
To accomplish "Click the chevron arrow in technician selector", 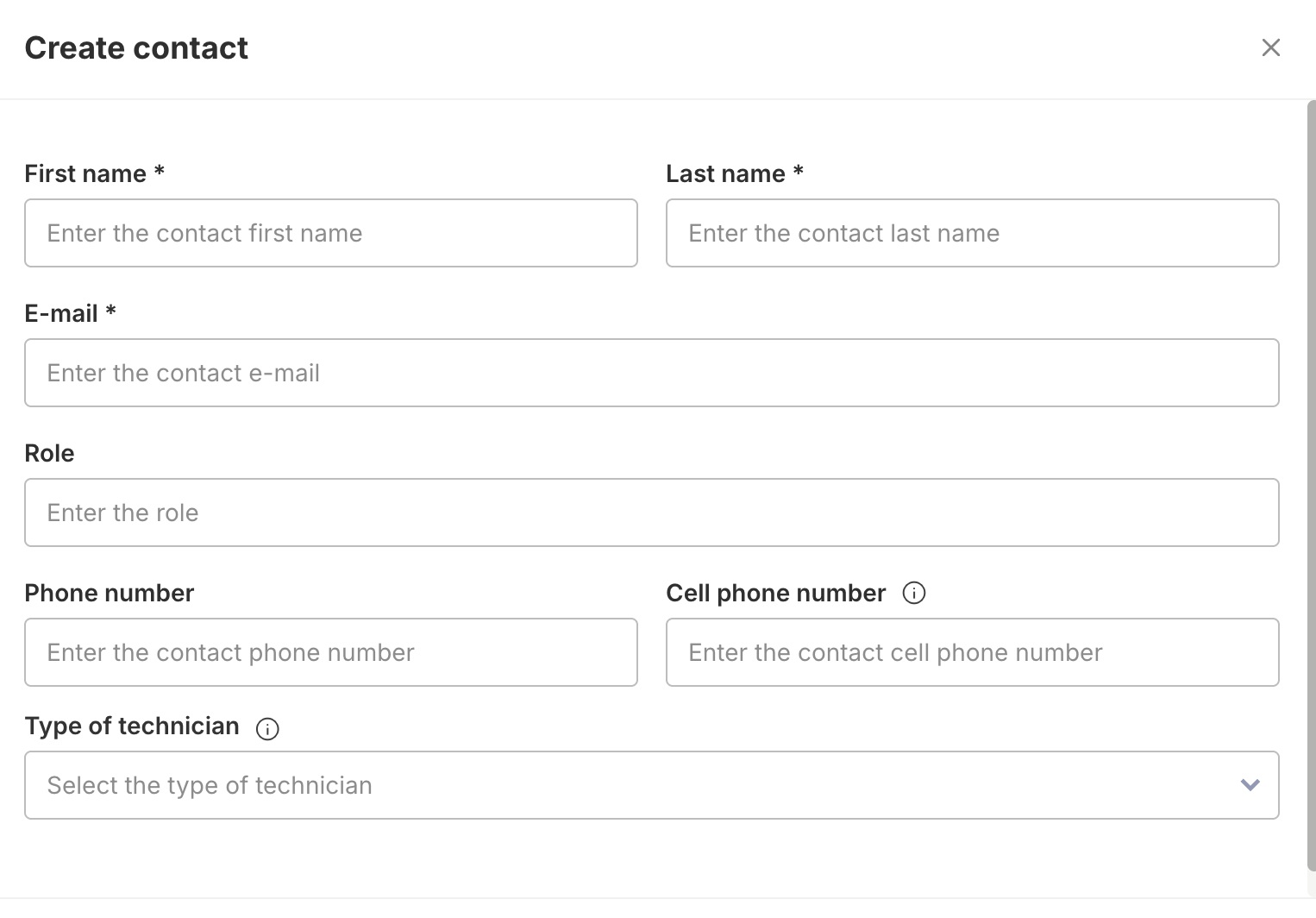I will [1250, 785].
